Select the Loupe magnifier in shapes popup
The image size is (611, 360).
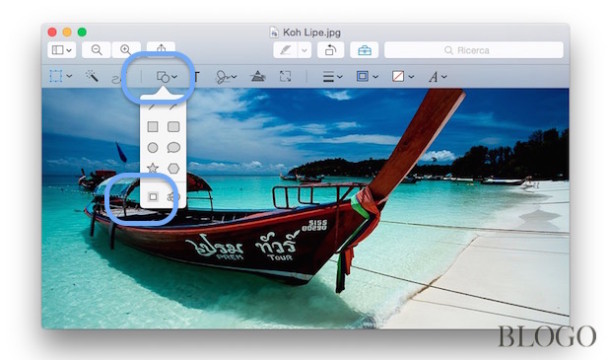(173, 197)
